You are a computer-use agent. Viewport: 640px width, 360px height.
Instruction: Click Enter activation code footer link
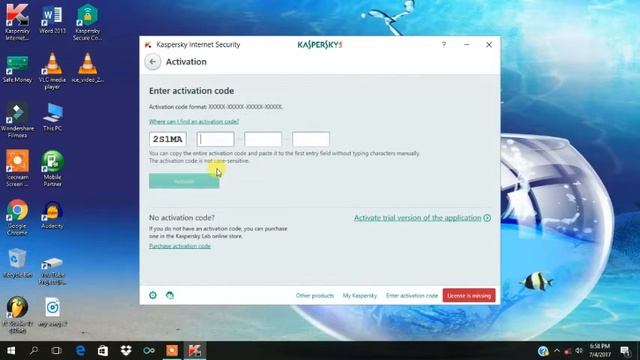(x=412, y=296)
